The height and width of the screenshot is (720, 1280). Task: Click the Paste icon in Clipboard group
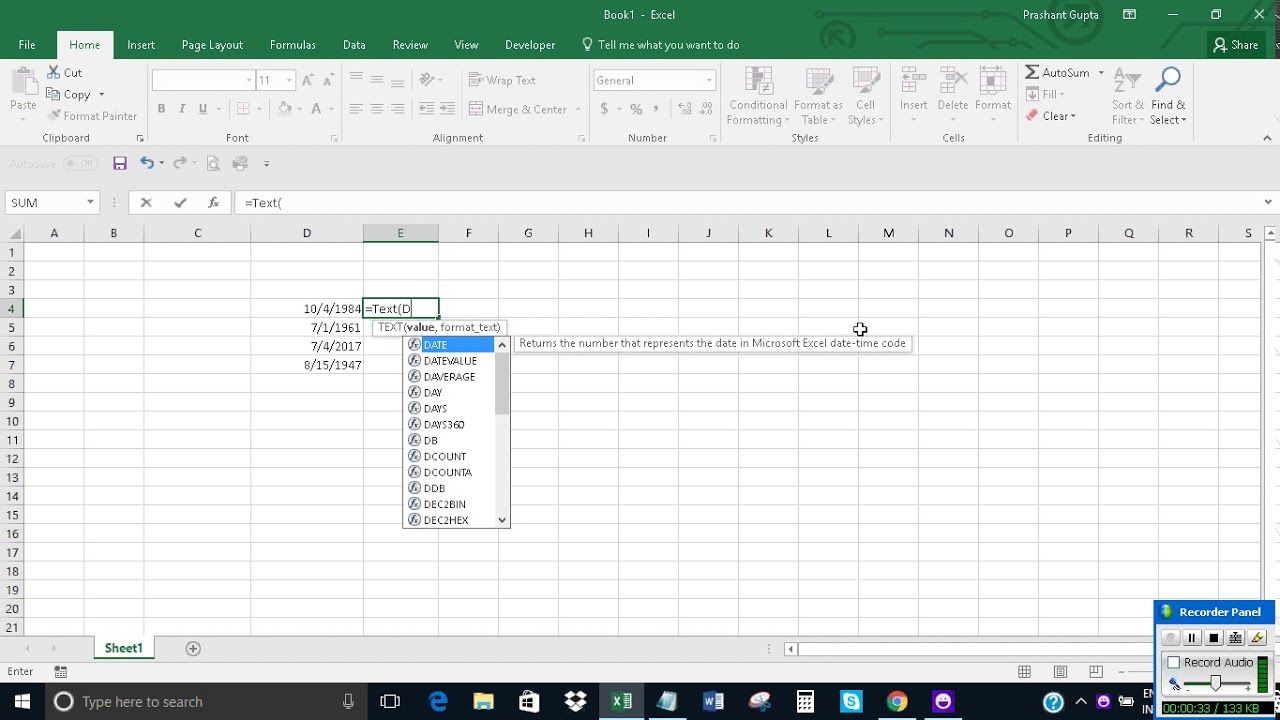(23, 82)
